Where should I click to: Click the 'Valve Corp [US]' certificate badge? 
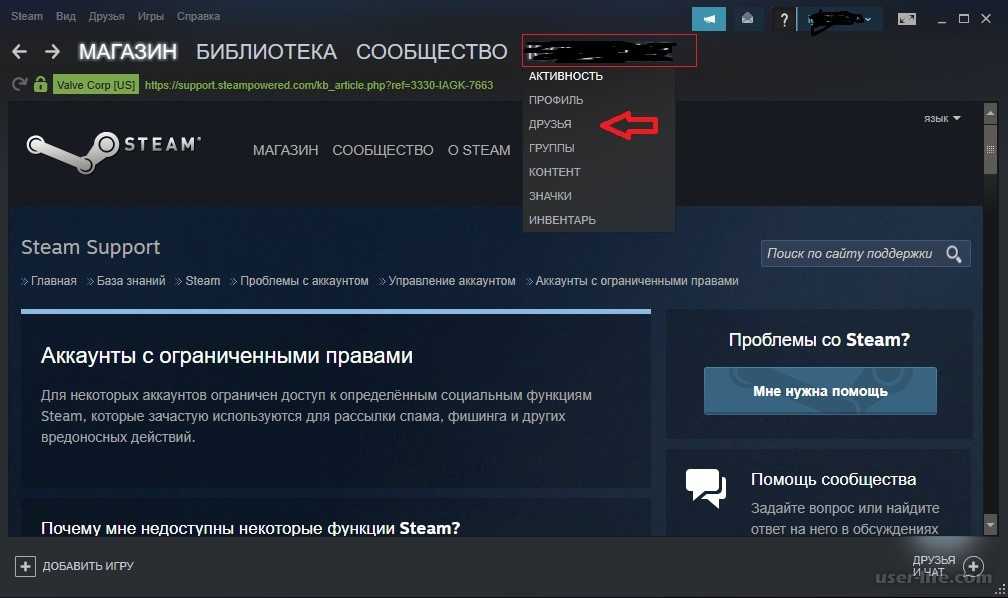pos(96,85)
